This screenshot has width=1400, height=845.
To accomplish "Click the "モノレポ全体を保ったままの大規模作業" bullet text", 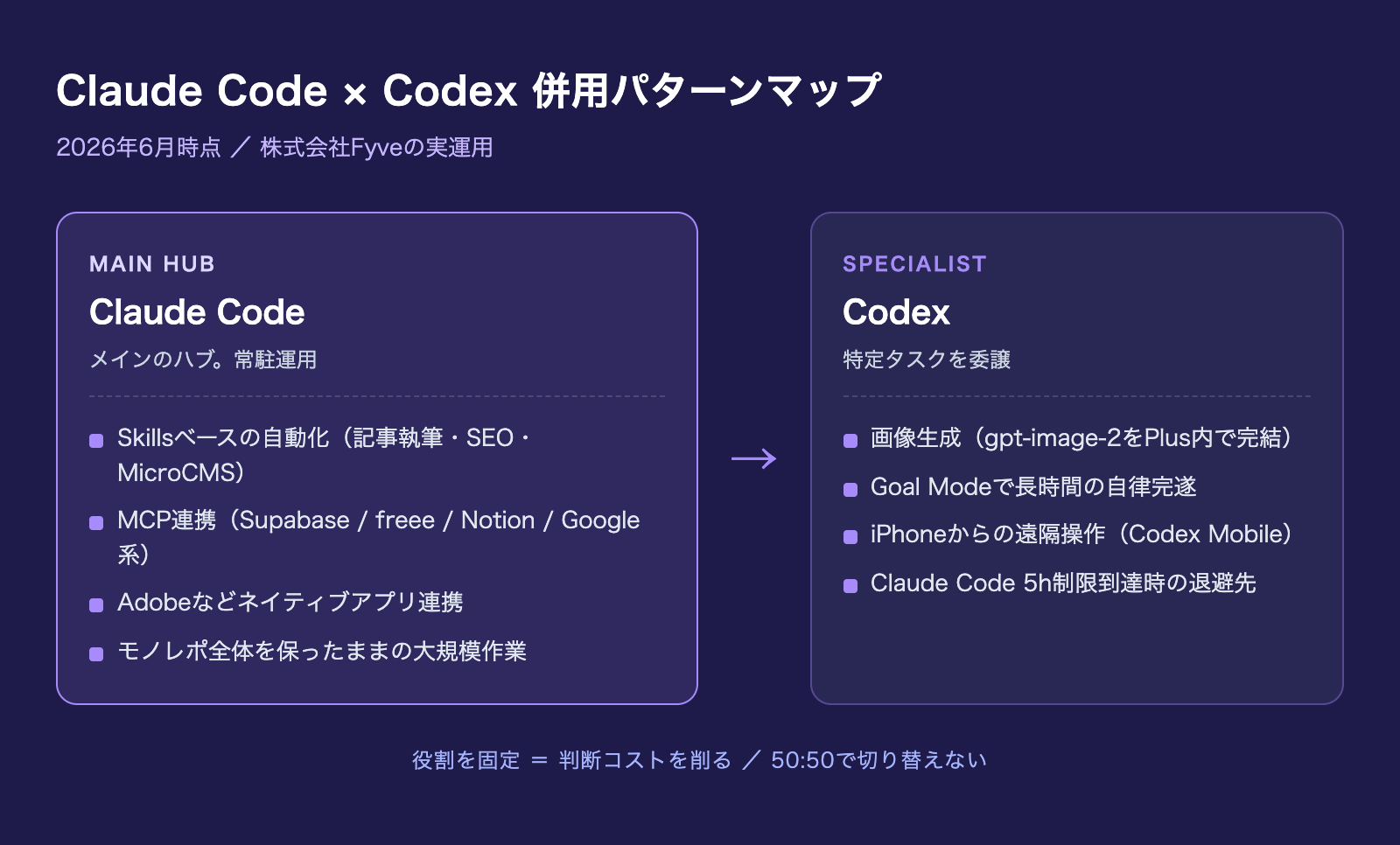I will pyautogui.click(x=322, y=652).
